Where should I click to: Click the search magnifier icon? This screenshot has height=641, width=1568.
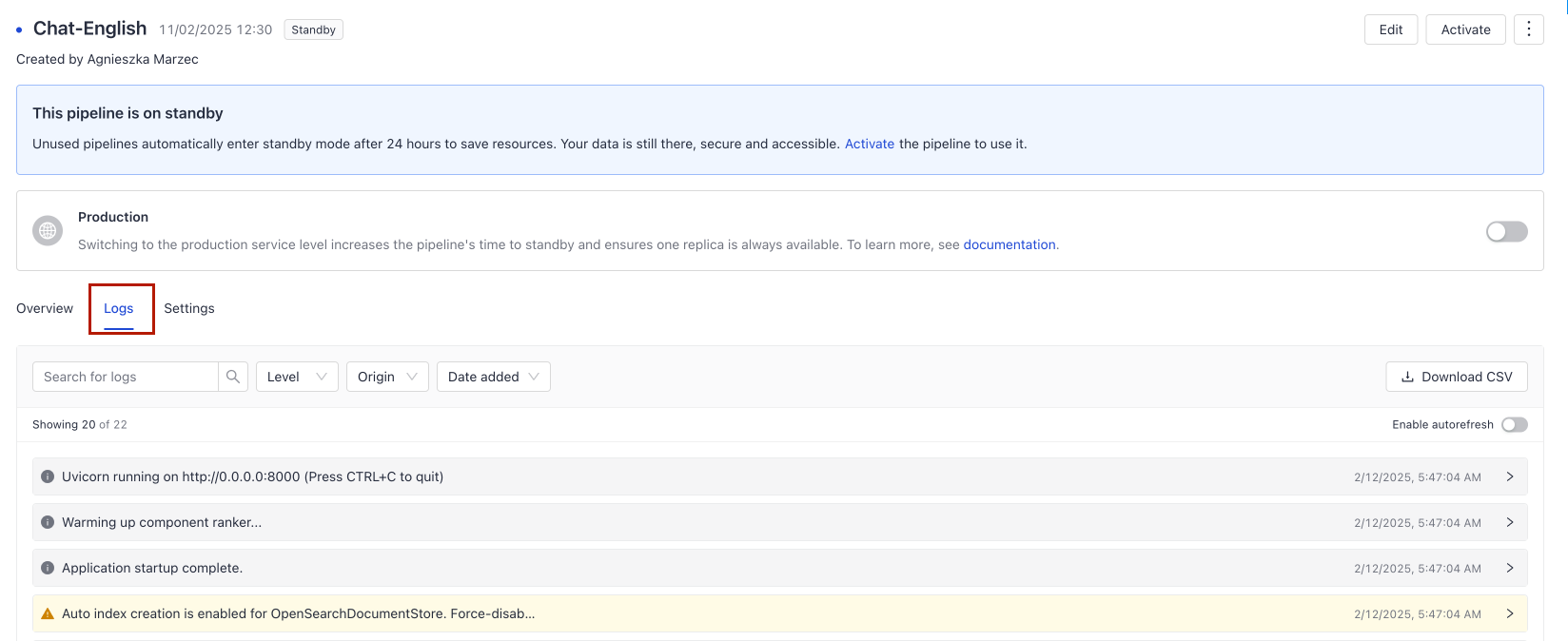coord(233,377)
